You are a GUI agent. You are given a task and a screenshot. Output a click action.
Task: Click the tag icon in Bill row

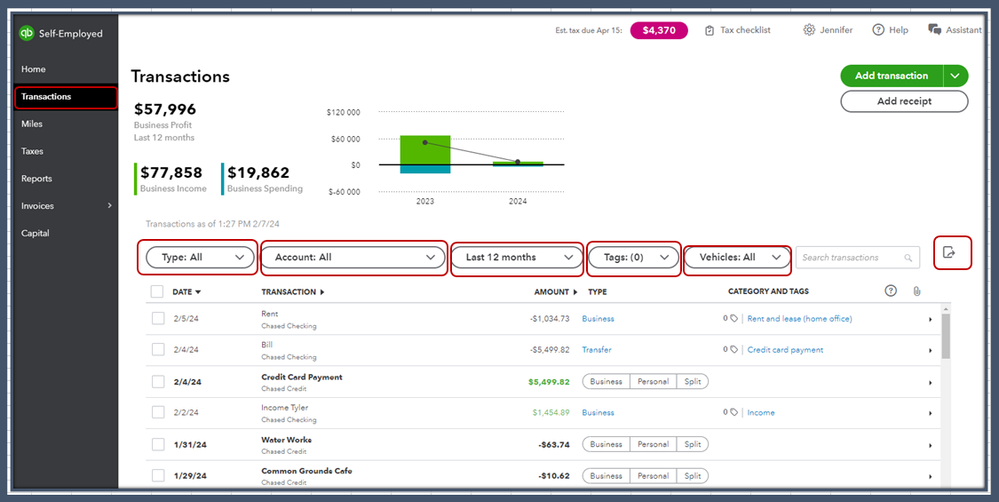tap(734, 350)
